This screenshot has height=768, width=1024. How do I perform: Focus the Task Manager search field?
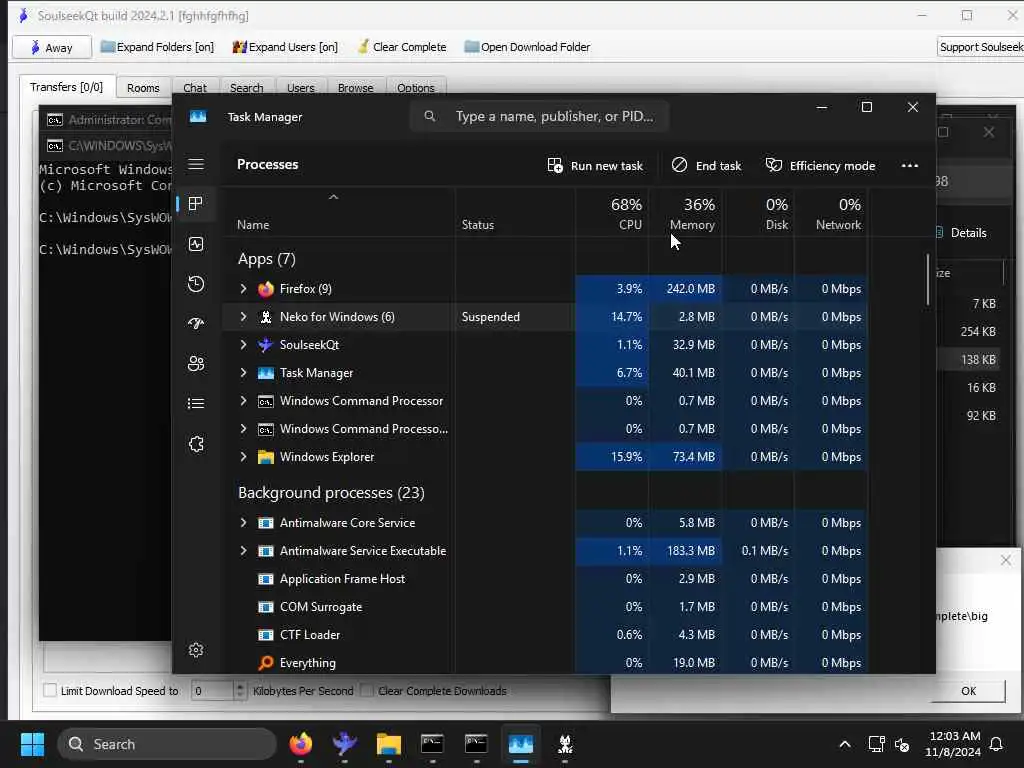point(539,116)
